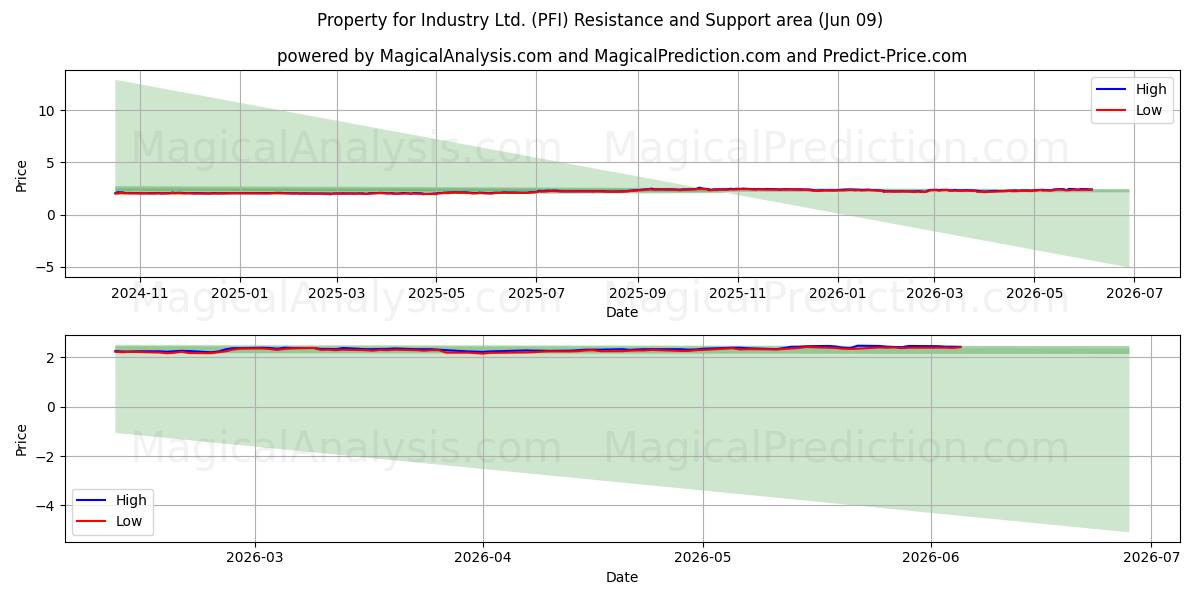Screen dimensions: 1200x600
Task: Click the 'Date' axis title under the bottom chart
Action: [x=622, y=577]
